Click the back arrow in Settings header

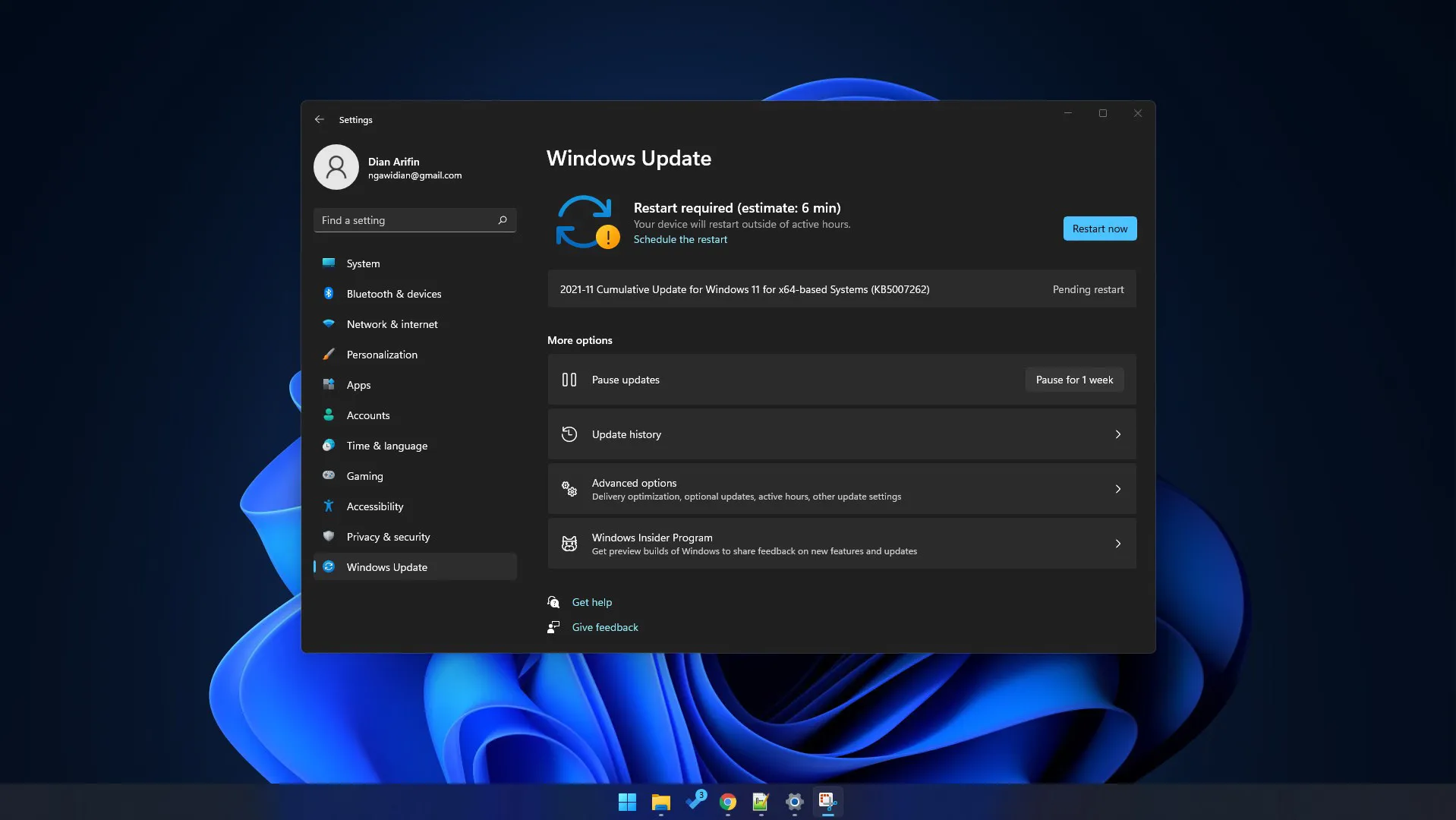pos(320,119)
